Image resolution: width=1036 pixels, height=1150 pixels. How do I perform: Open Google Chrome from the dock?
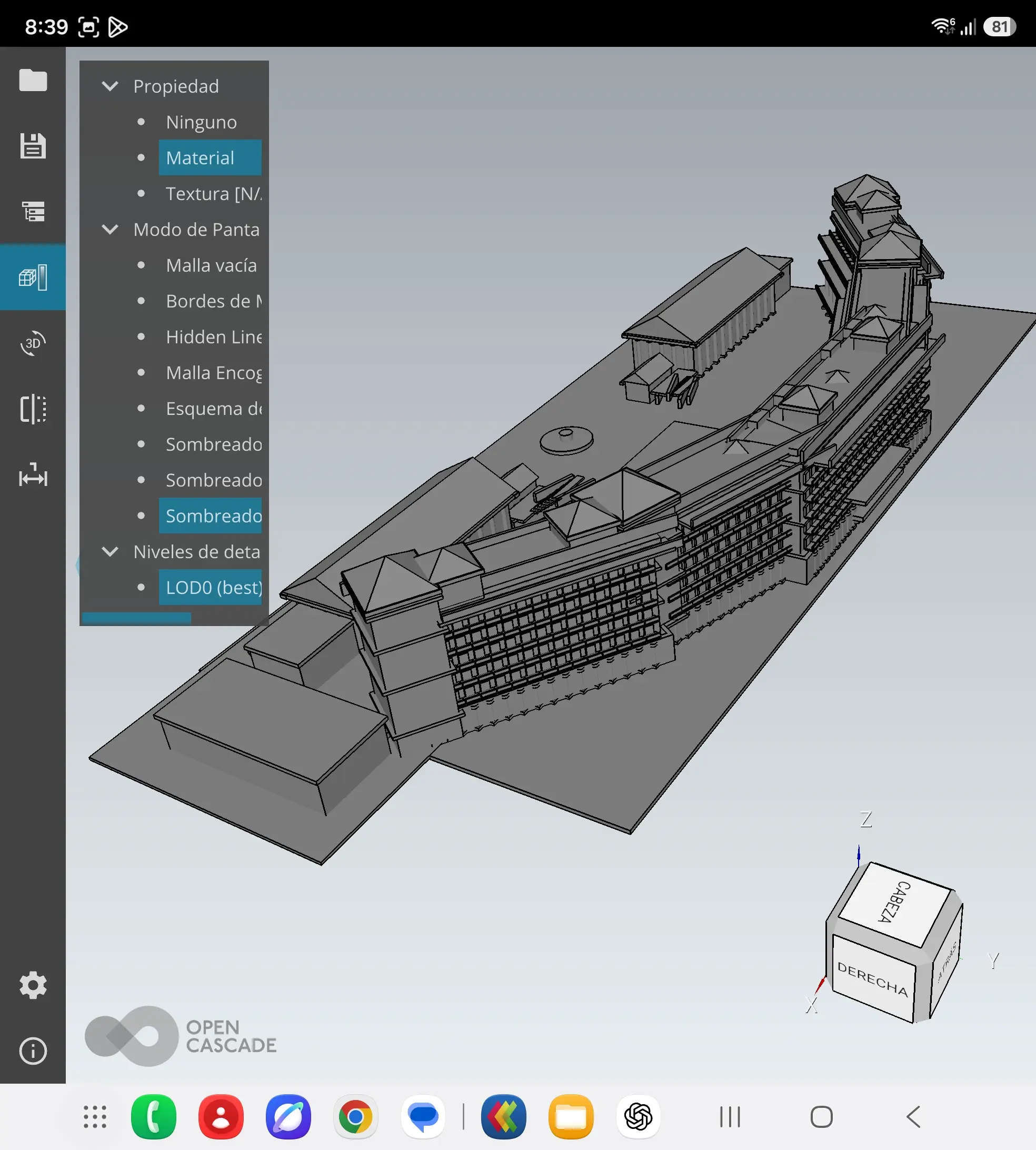click(x=356, y=1116)
